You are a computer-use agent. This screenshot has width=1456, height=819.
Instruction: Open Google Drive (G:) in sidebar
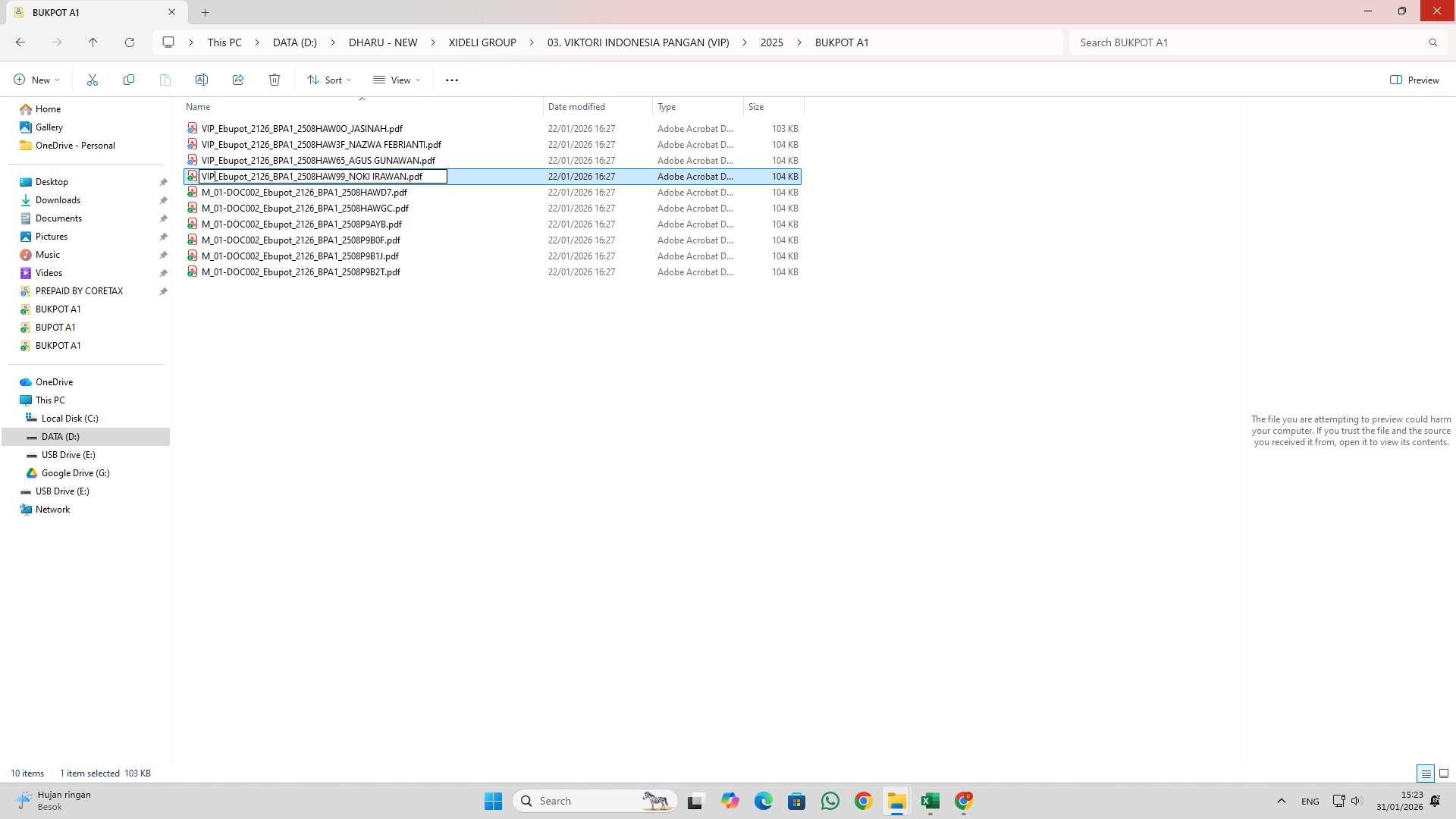[x=74, y=472]
